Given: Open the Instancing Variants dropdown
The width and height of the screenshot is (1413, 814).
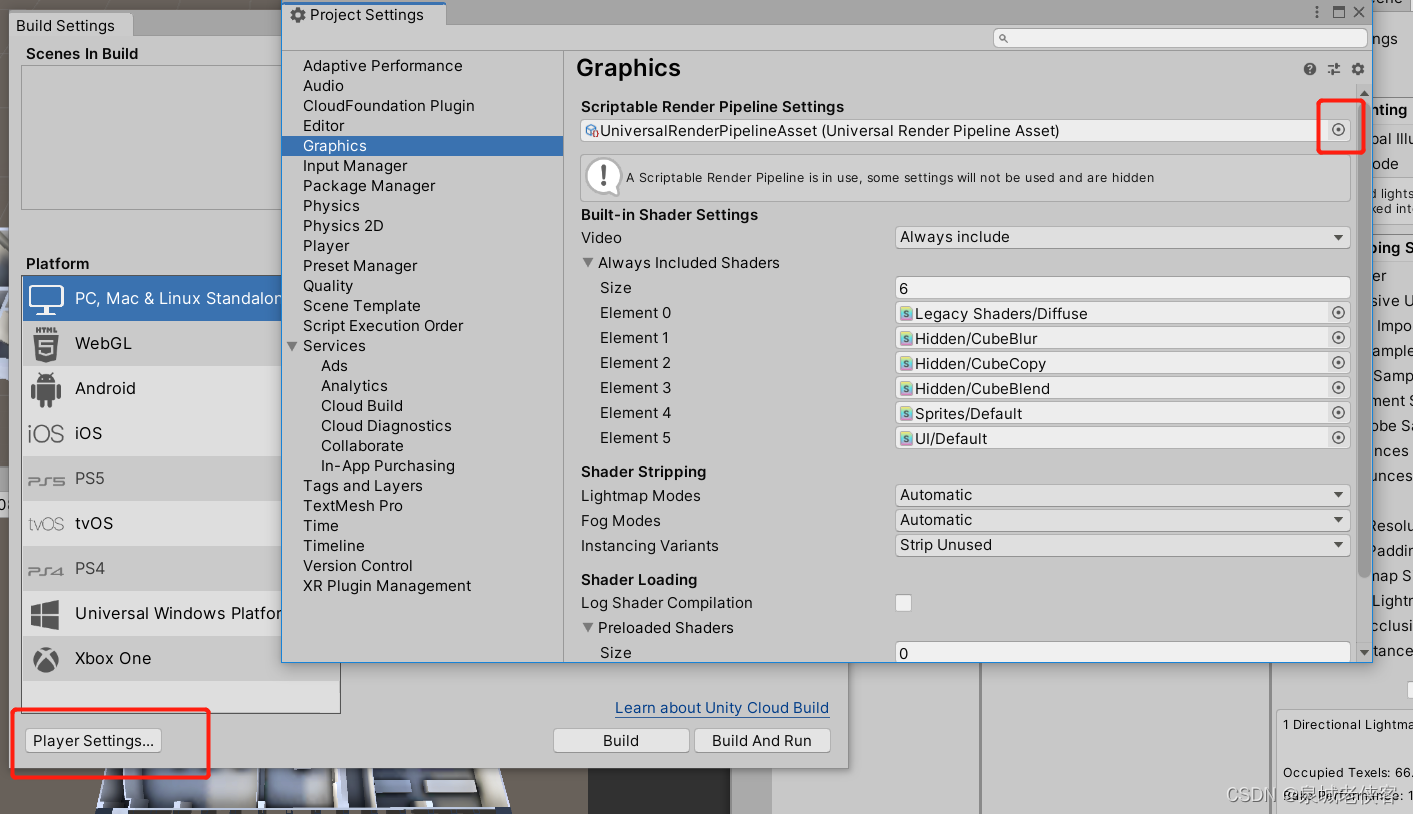Looking at the screenshot, I should 1121,545.
